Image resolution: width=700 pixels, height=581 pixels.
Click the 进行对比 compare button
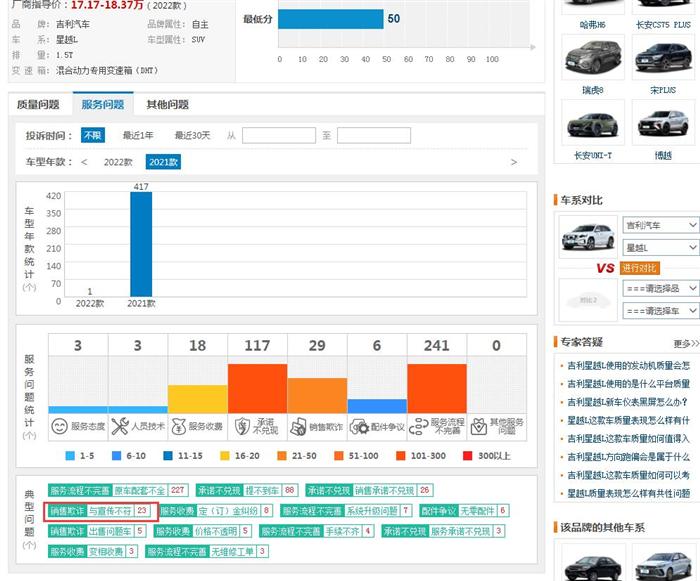[x=639, y=268]
